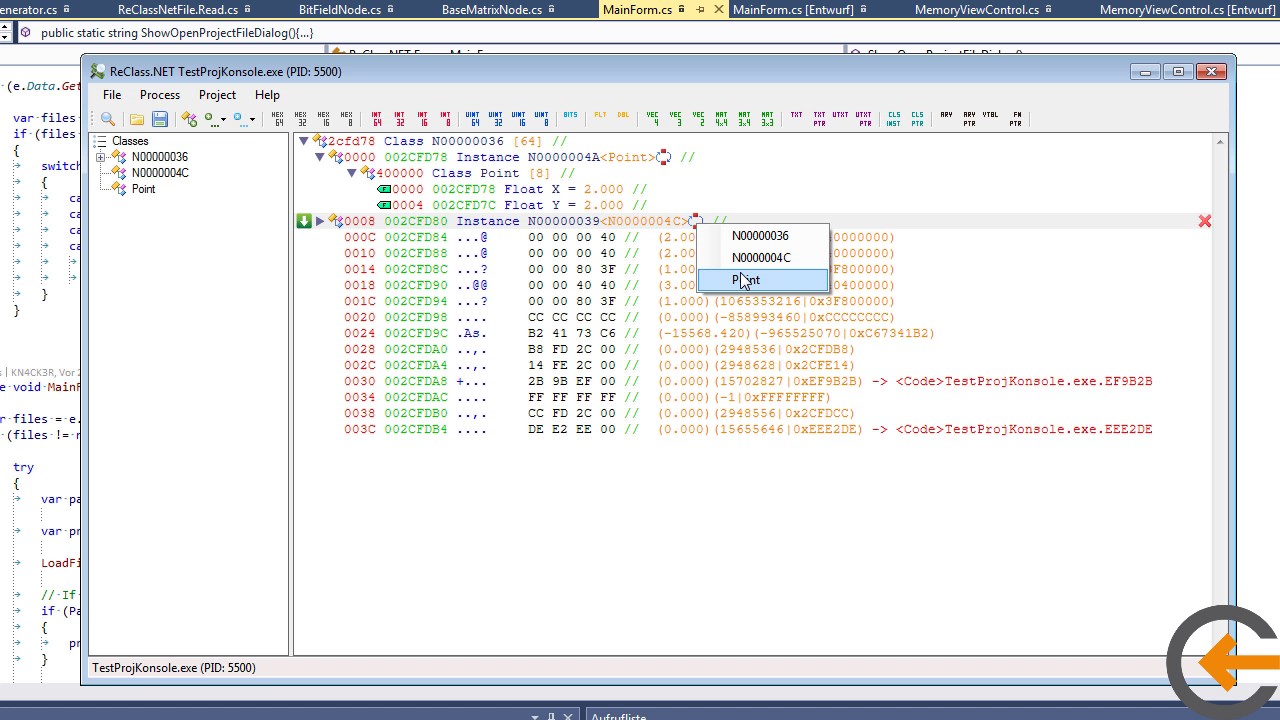Screen dimensions: 1280x720
Task: Select the UINT 8 node type
Action: pos(542,119)
